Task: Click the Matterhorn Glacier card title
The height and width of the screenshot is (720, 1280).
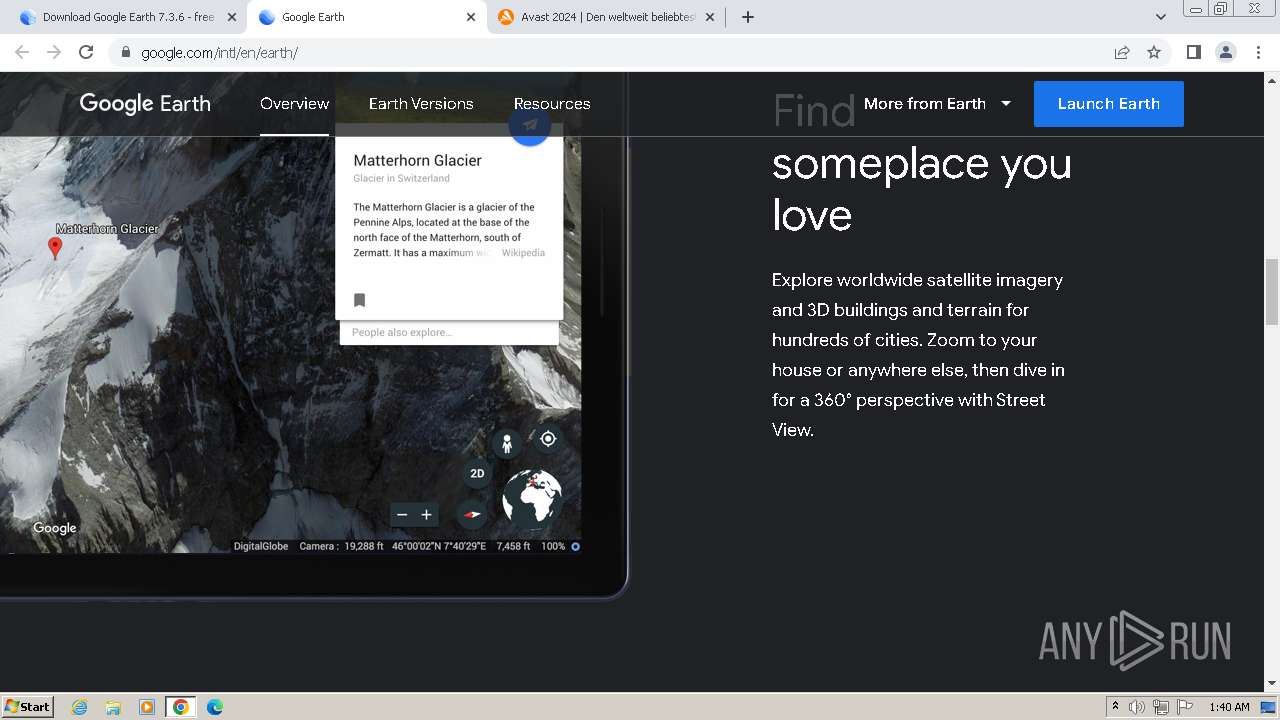Action: click(x=417, y=160)
